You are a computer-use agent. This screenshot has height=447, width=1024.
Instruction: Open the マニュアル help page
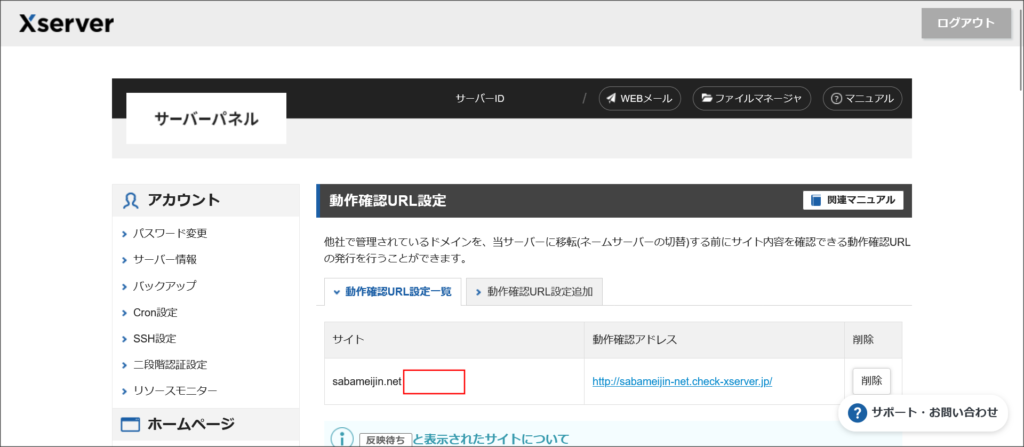point(863,98)
